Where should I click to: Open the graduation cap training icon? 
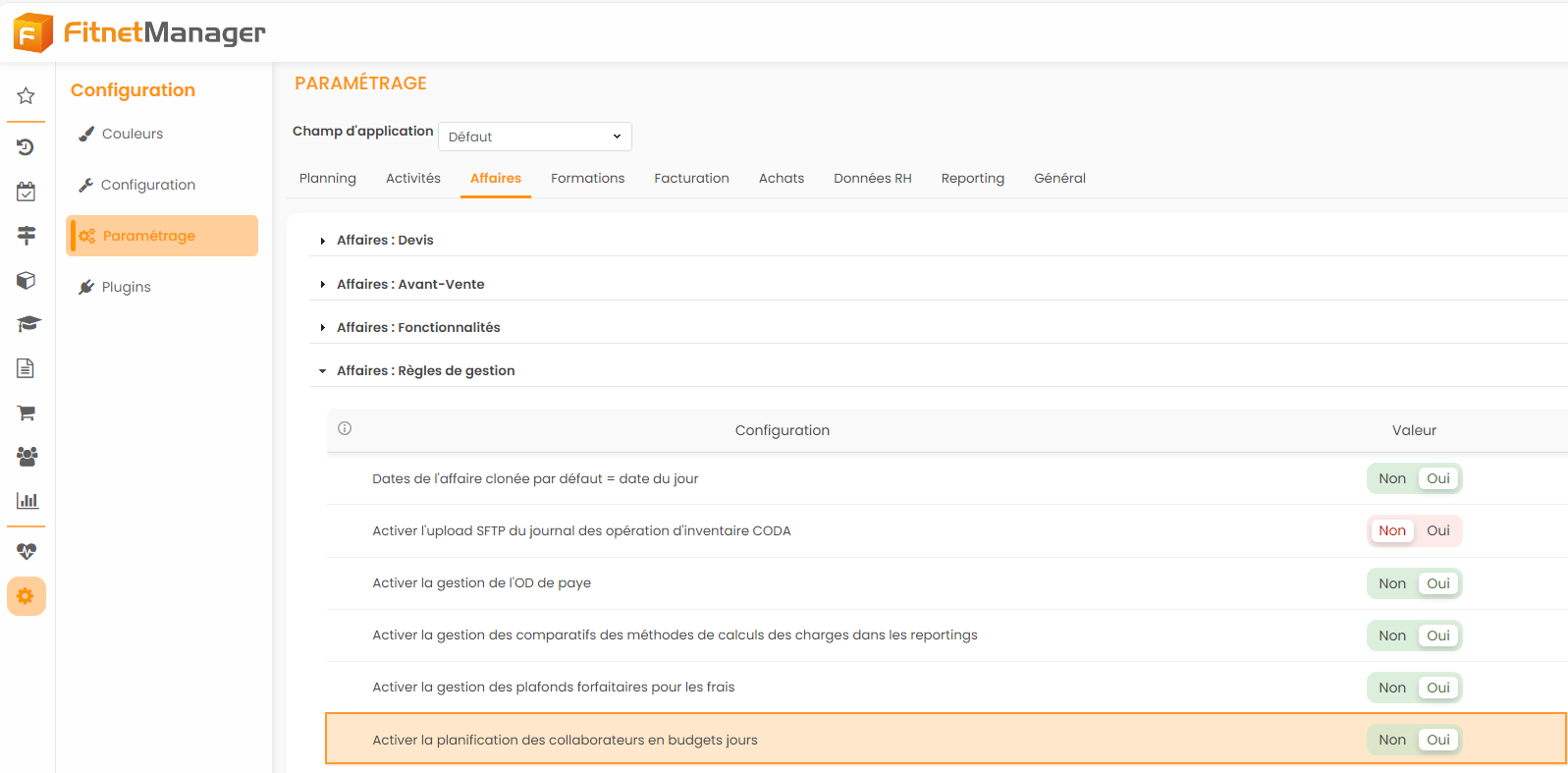(x=27, y=324)
